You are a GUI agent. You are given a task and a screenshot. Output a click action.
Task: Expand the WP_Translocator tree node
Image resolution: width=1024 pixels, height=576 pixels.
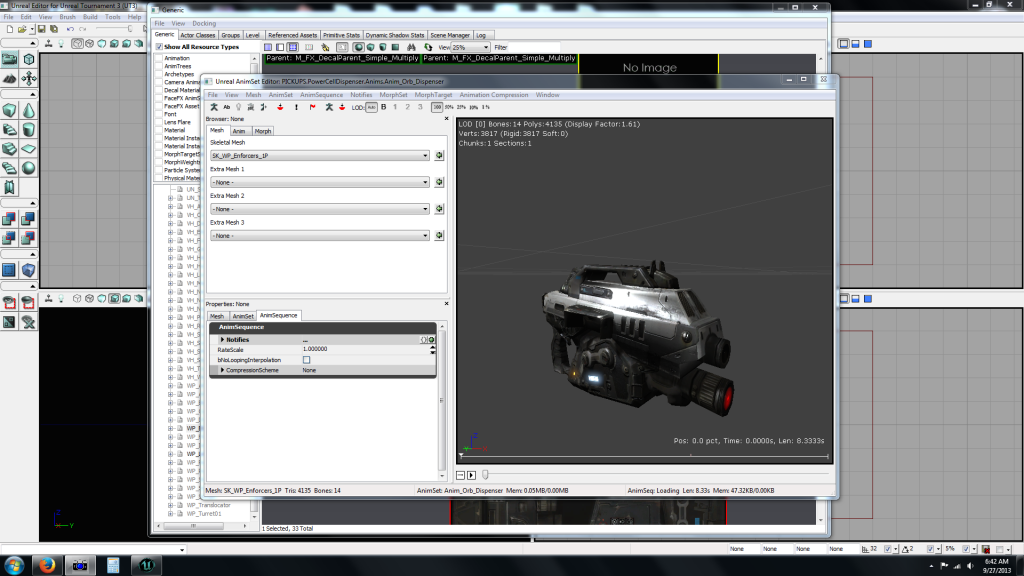(x=171, y=505)
